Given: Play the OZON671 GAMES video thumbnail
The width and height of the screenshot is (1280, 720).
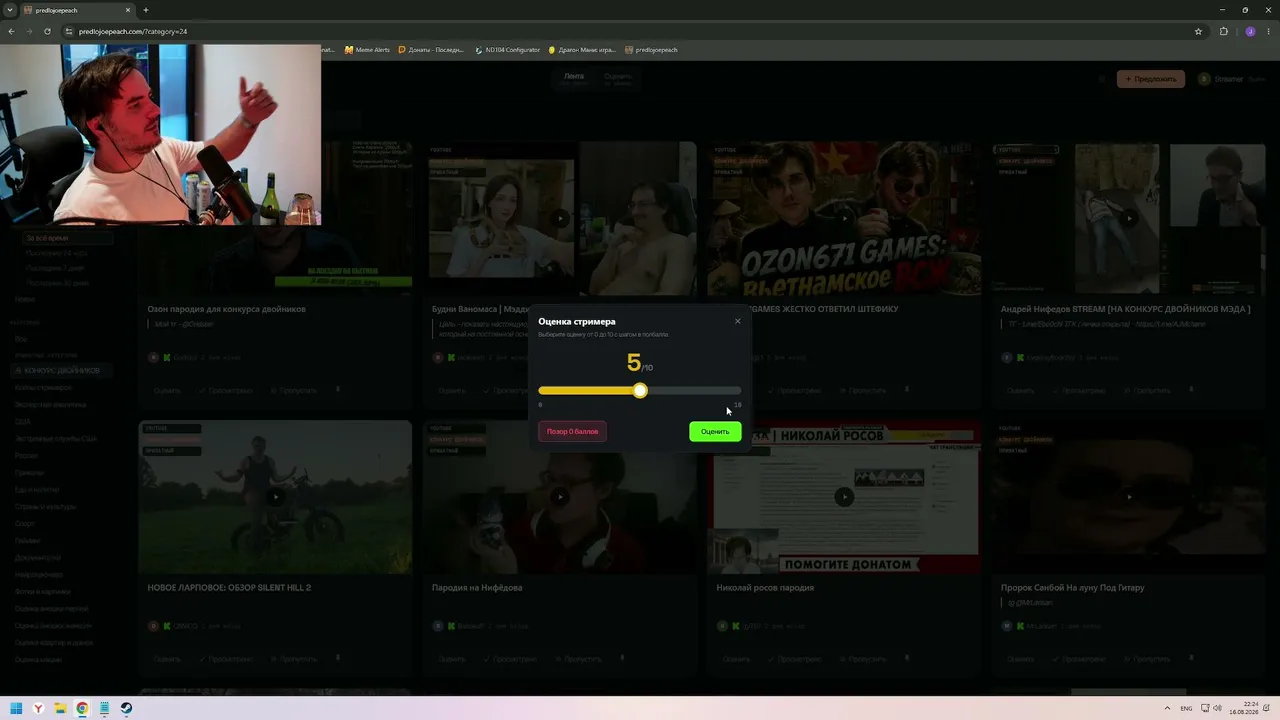Looking at the screenshot, I should coord(845,218).
